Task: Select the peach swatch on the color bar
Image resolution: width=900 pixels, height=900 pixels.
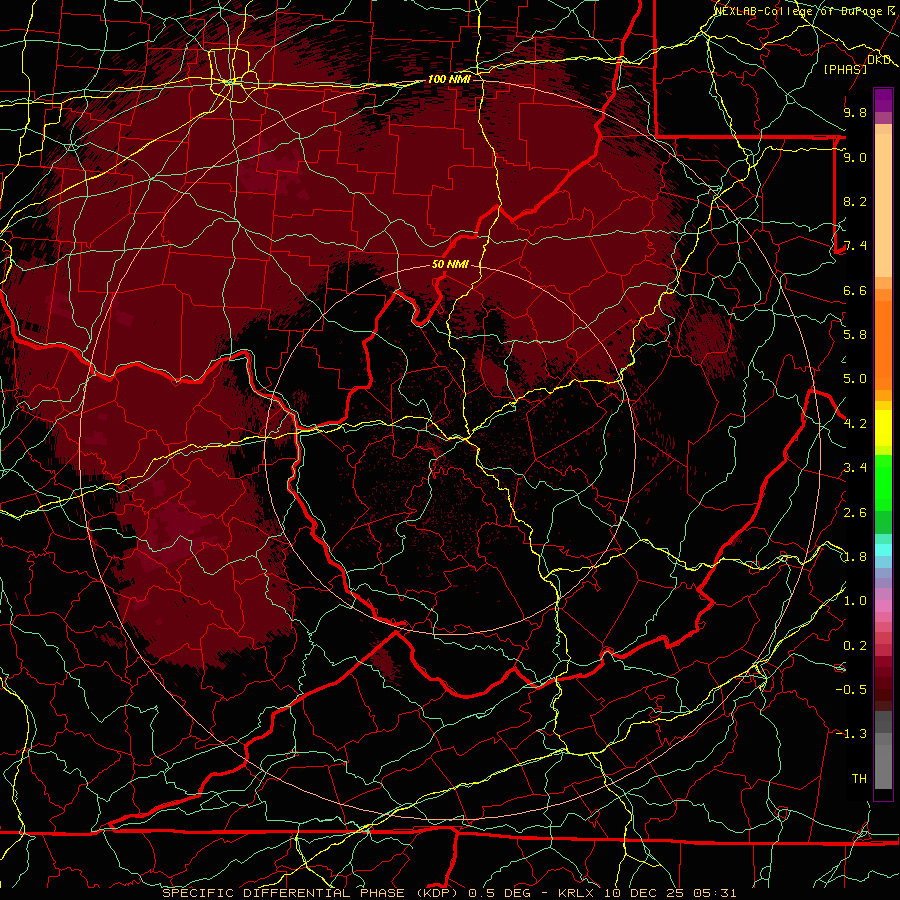Action: tap(883, 207)
